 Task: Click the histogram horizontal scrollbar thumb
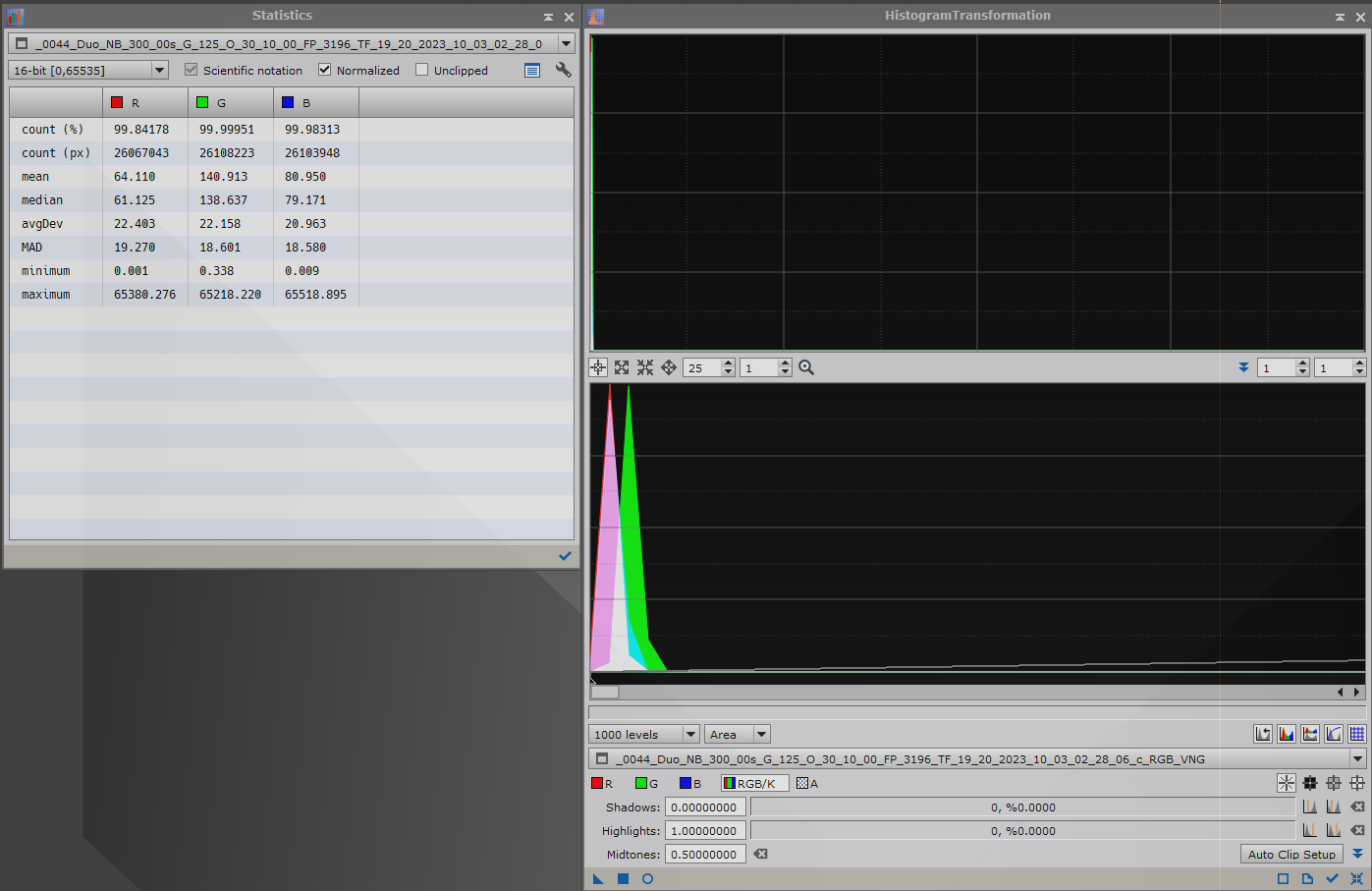(605, 692)
